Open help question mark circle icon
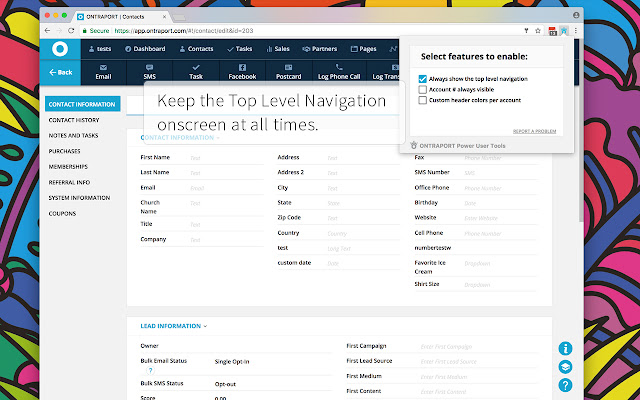This screenshot has height=400, width=640. [565, 385]
